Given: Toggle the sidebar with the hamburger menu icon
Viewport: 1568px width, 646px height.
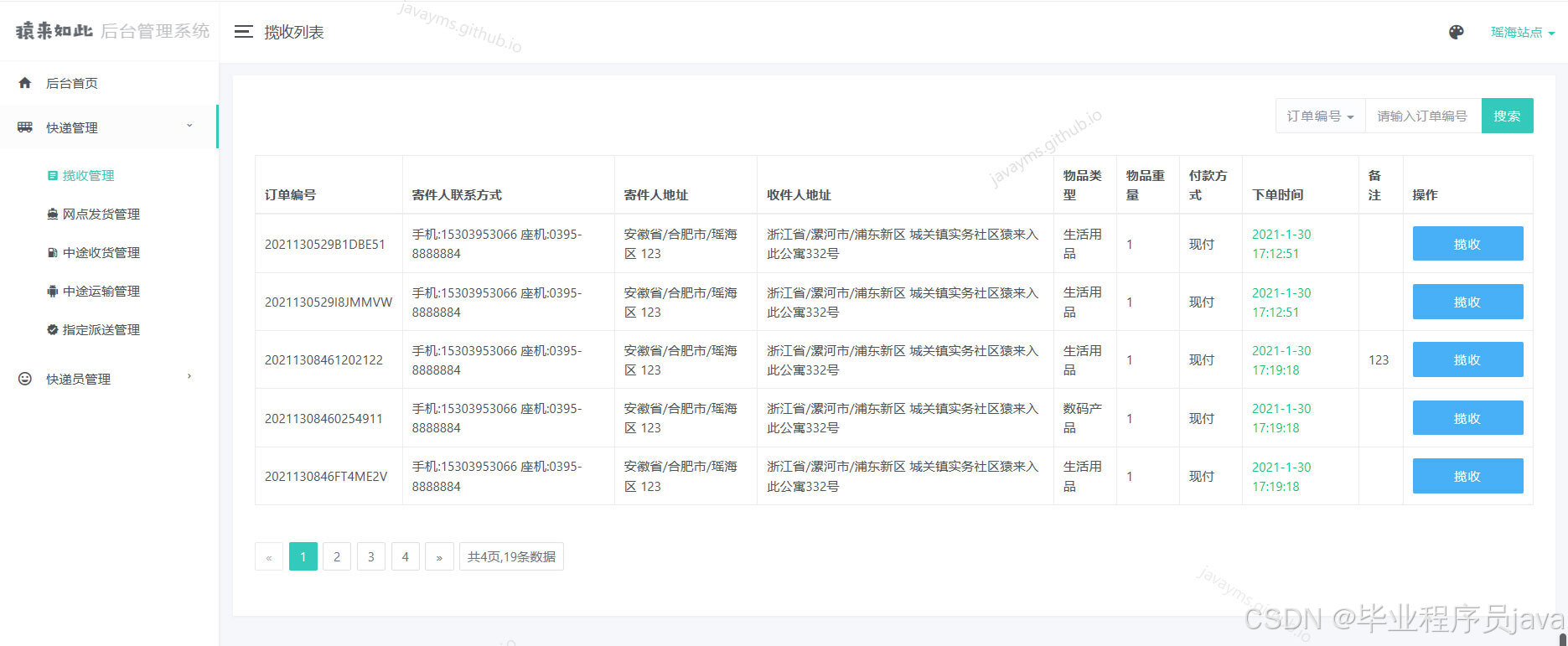Looking at the screenshot, I should click(x=243, y=32).
